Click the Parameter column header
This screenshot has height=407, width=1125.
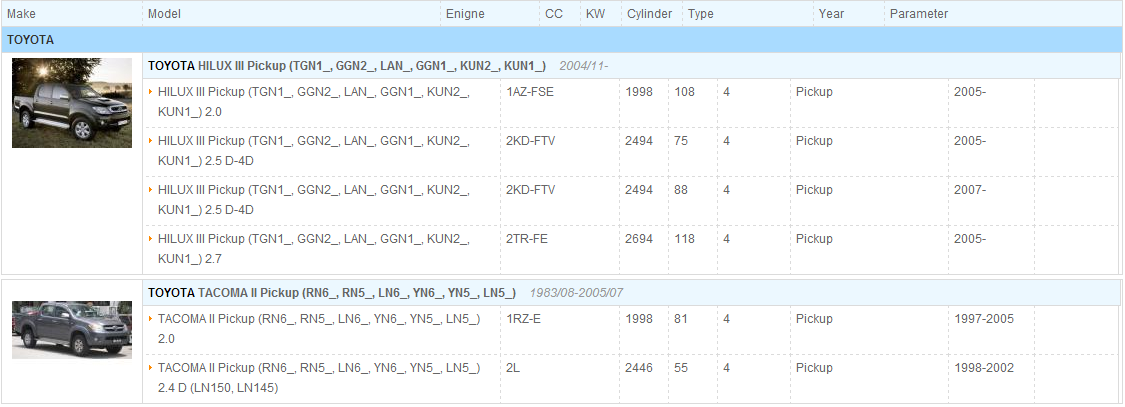click(x=918, y=14)
